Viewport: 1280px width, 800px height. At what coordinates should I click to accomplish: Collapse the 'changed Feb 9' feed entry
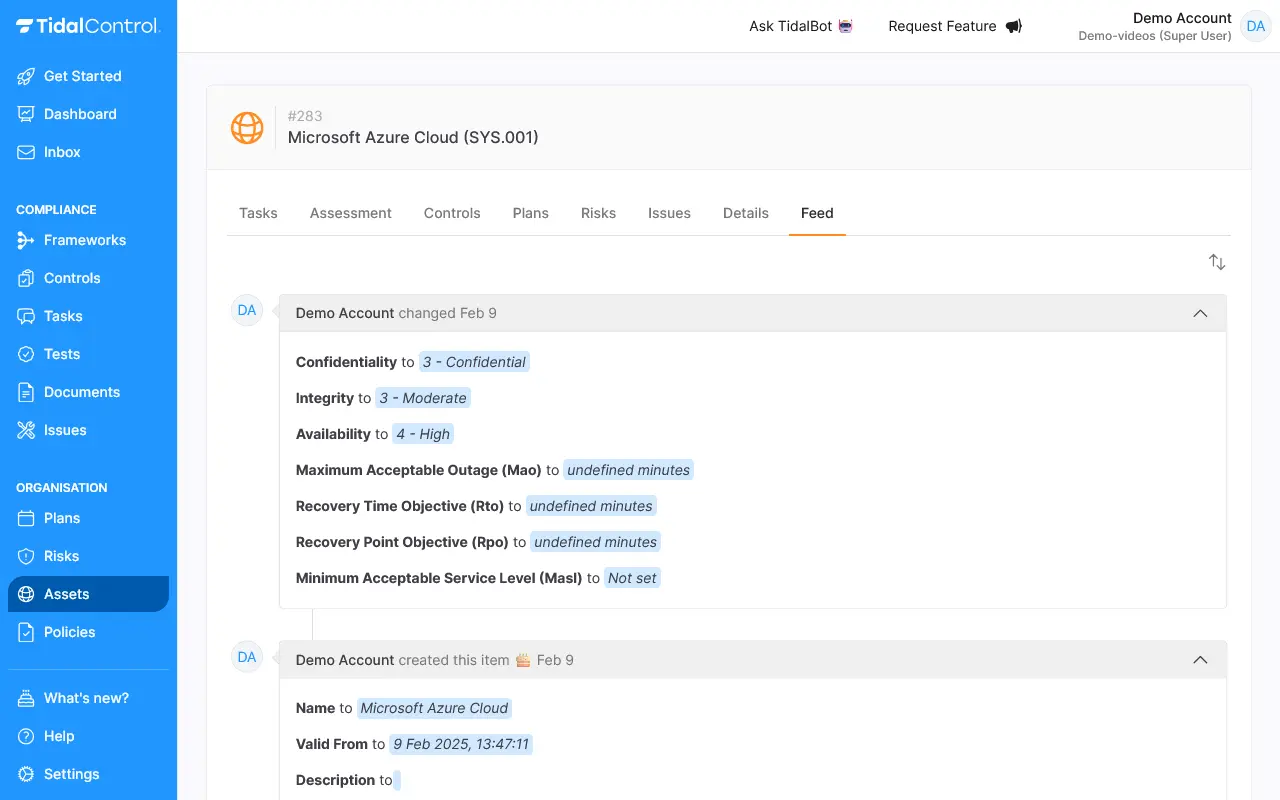tap(1200, 313)
